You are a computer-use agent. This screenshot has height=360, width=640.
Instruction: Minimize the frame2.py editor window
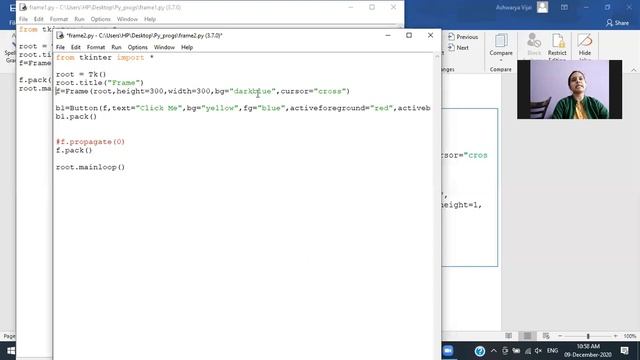[388, 36]
